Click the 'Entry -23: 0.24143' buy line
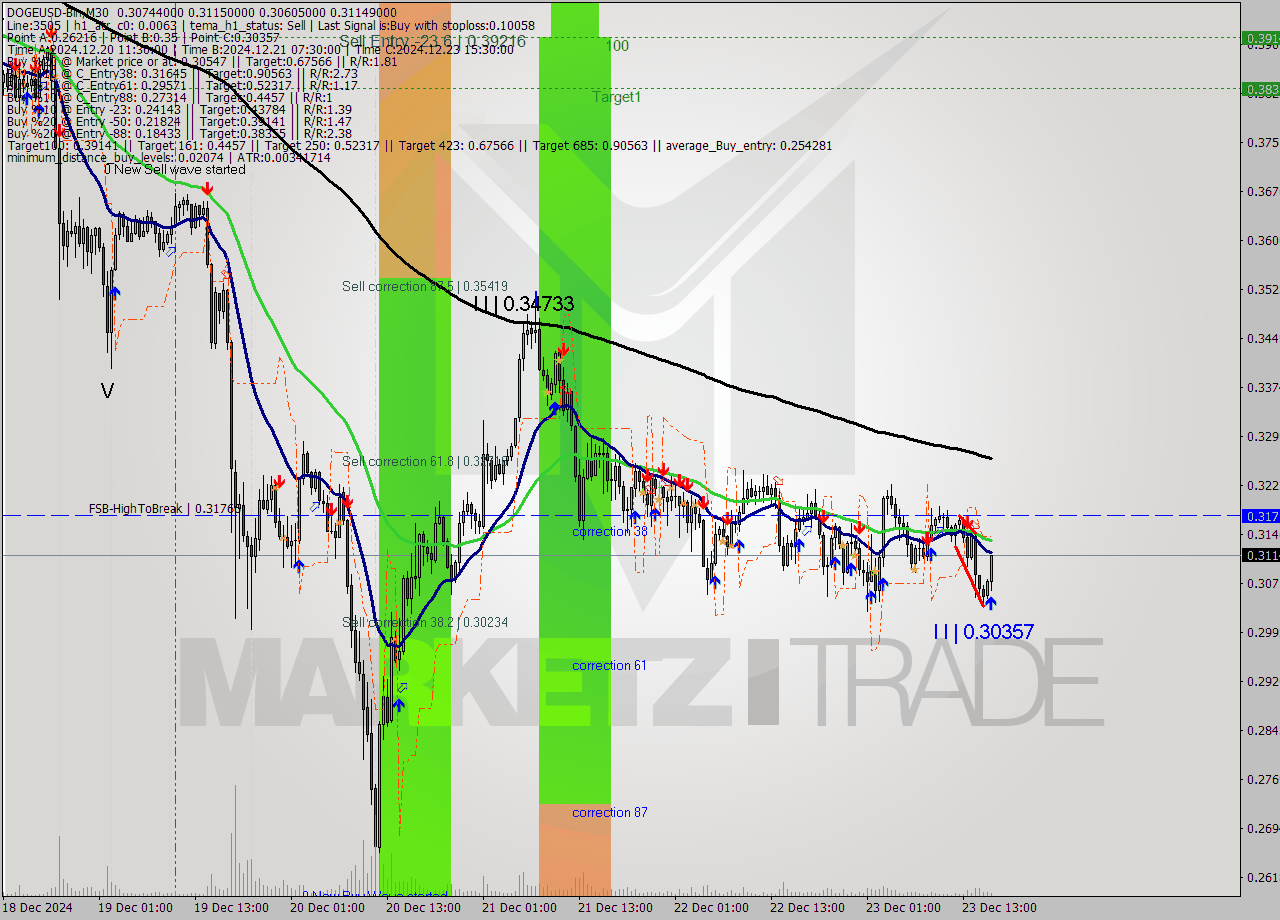 (x=179, y=110)
